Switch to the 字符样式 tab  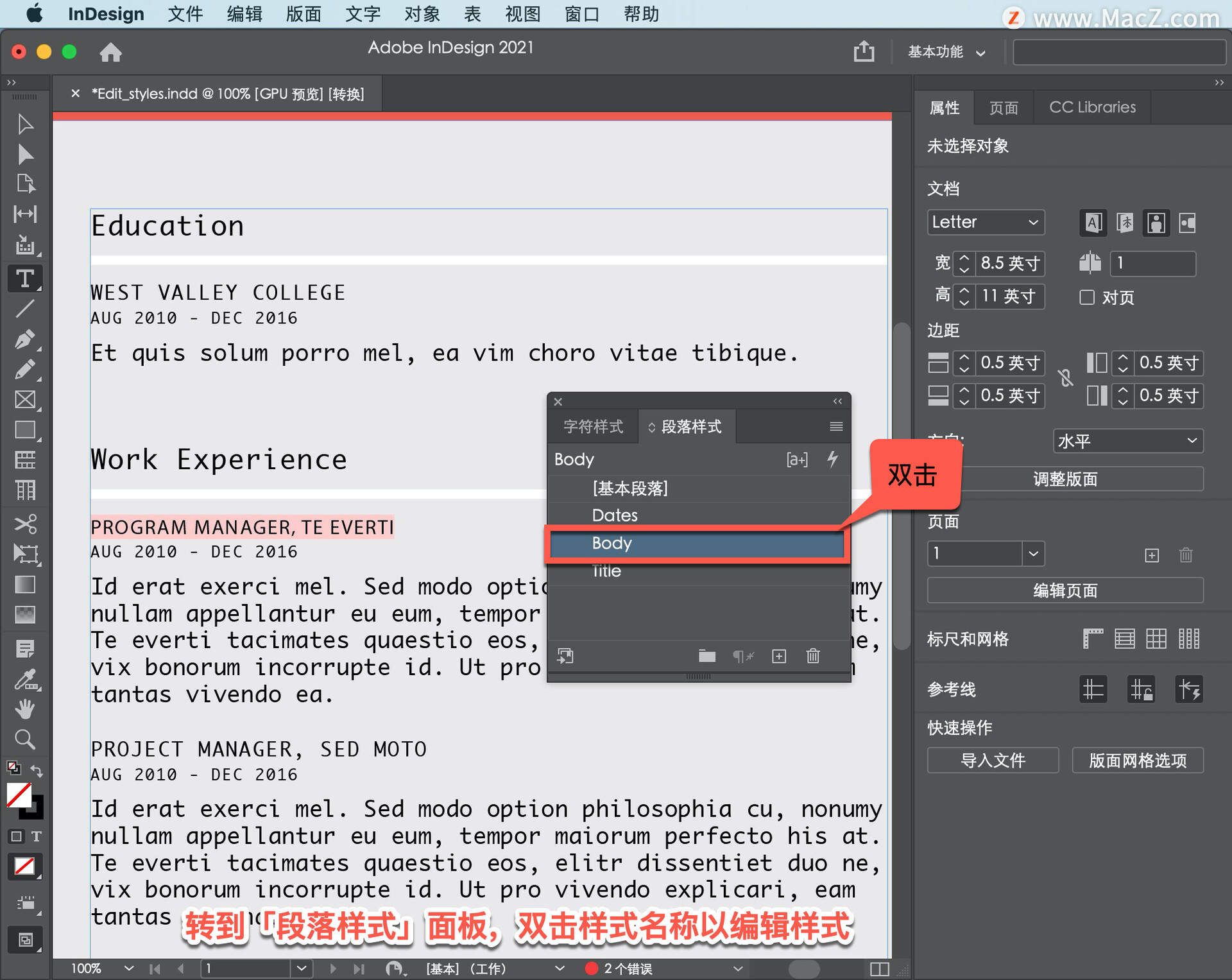tap(593, 427)
